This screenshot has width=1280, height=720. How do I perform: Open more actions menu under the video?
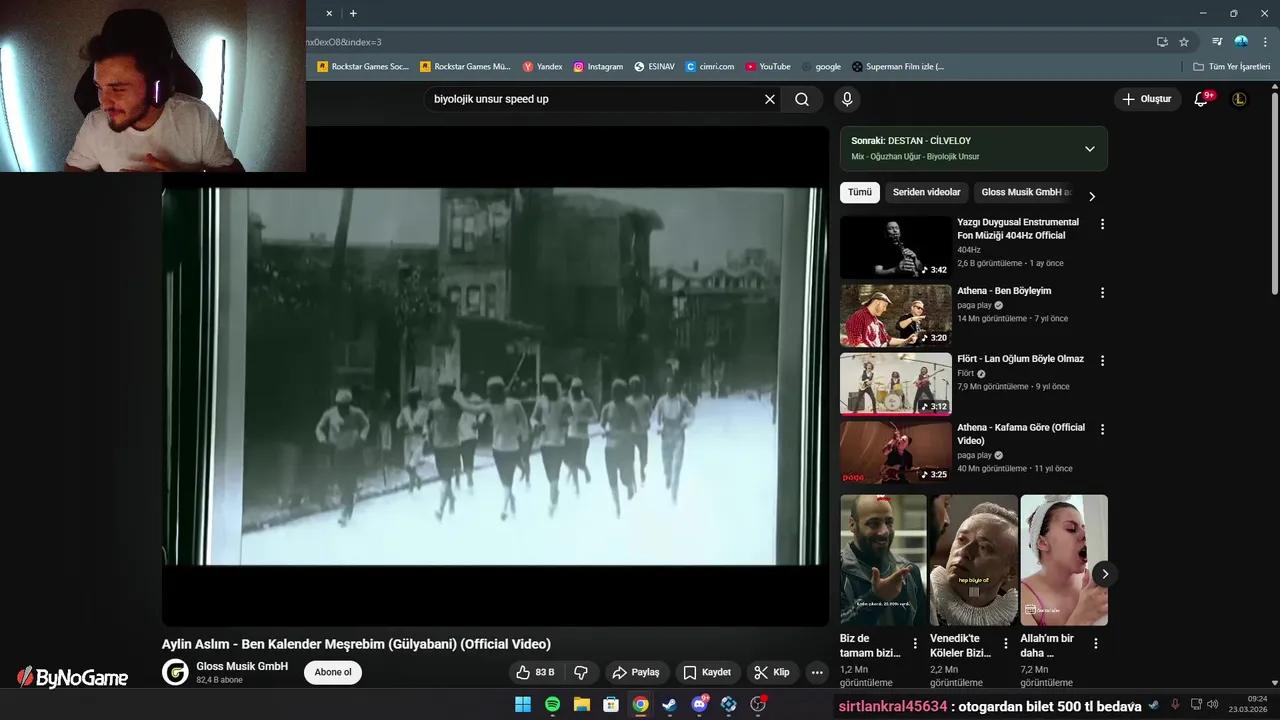[817, 673]
